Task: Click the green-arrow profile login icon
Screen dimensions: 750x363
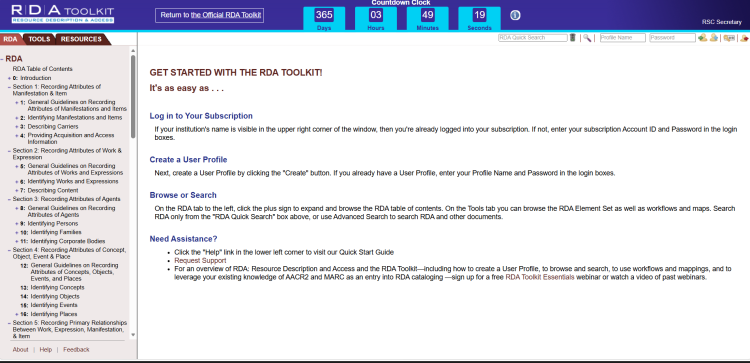Action: [x=702, y=38]
